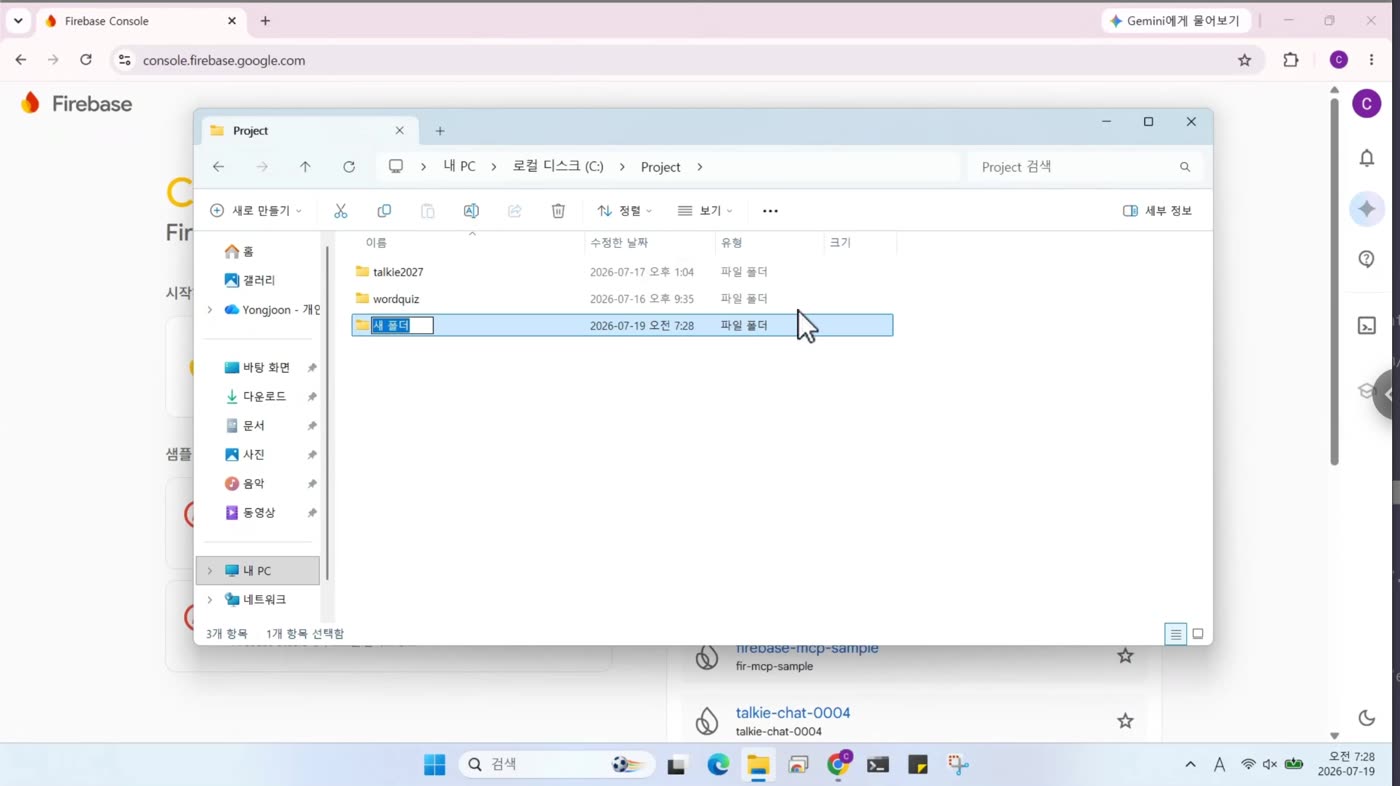Image resolution: width=1400 pixels, height=786 pixels.
Task: Star the talkie-chat-0004 project
Action: pyautogui.click(x=1125, y=720)
